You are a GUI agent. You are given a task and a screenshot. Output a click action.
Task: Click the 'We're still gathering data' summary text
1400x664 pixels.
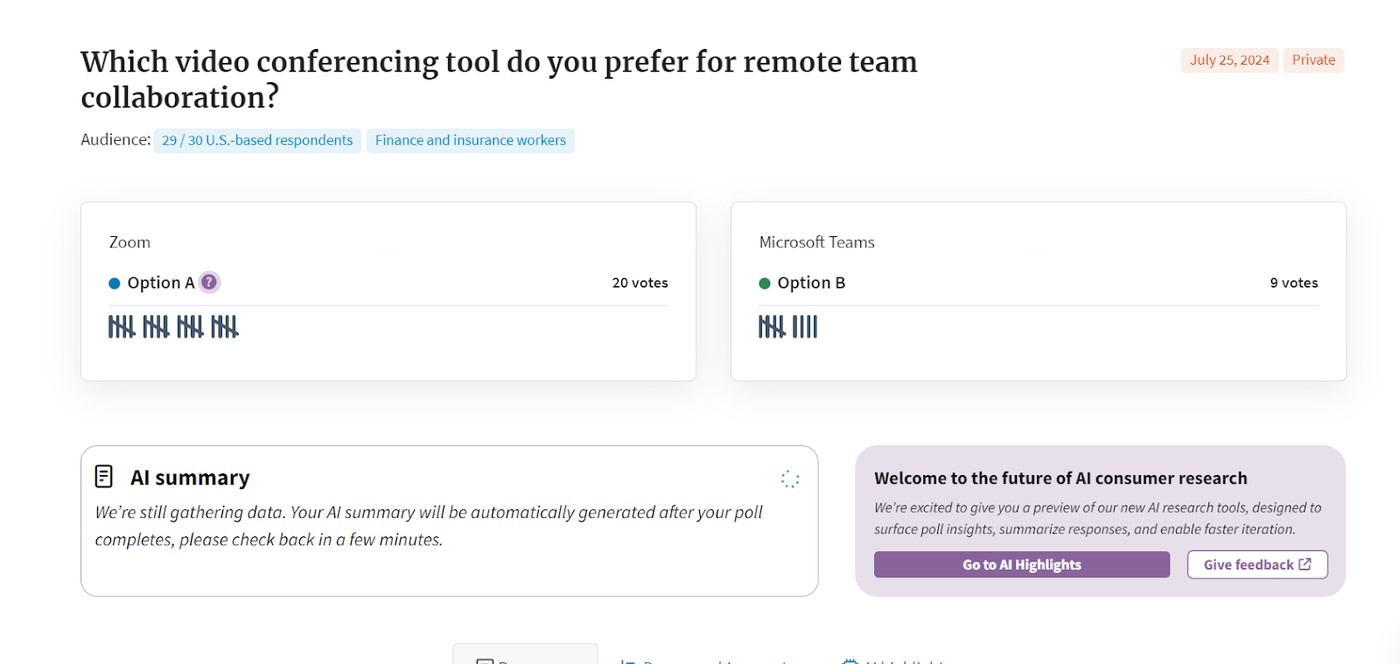(x=429, y=526)
